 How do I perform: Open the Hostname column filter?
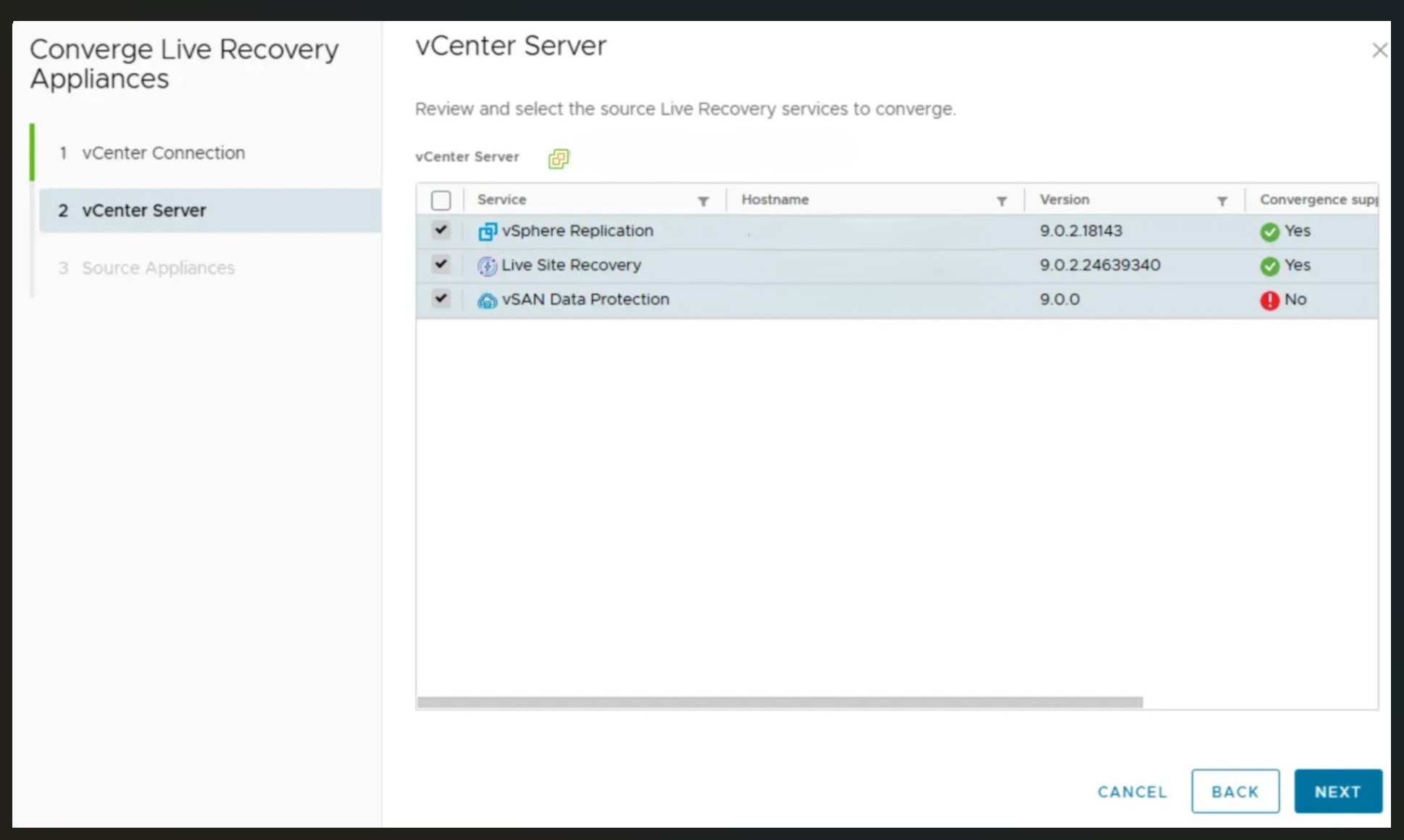point(1001,201)
